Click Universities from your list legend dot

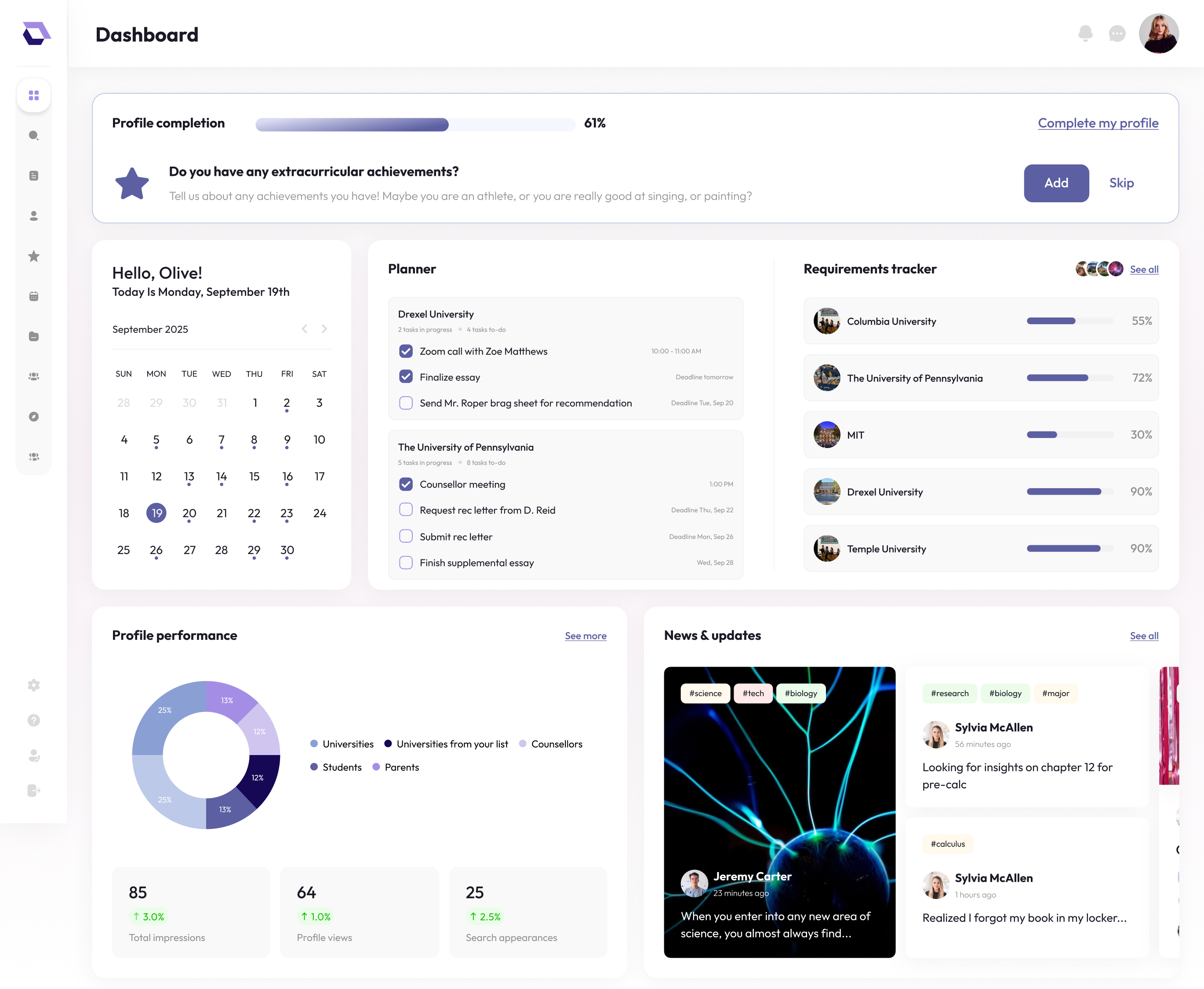coord(388,744)
